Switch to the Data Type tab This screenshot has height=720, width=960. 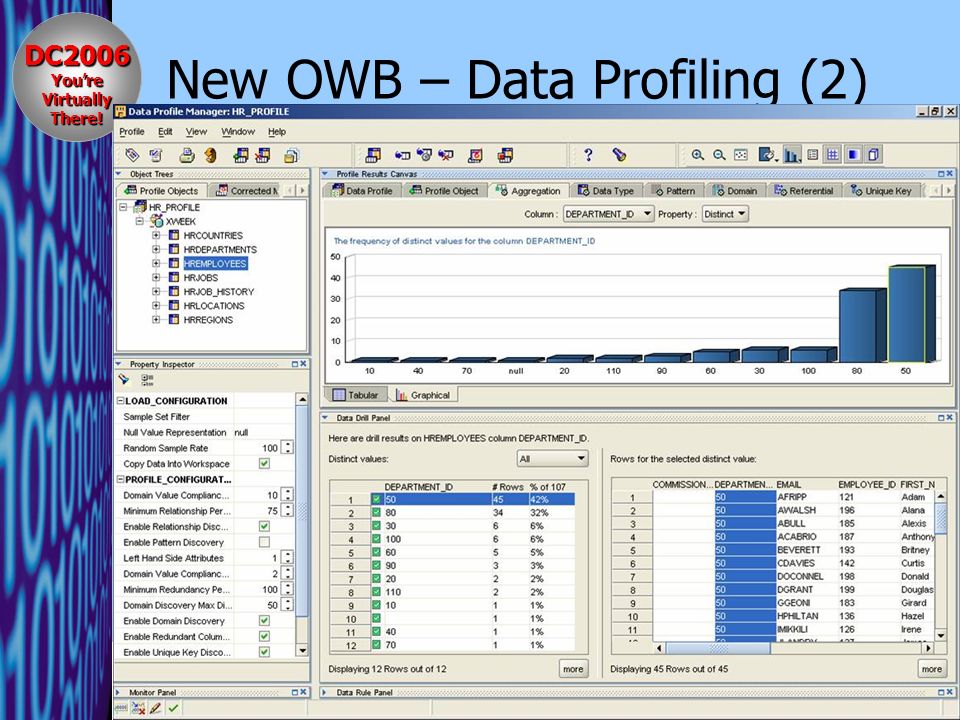[606, 190]
